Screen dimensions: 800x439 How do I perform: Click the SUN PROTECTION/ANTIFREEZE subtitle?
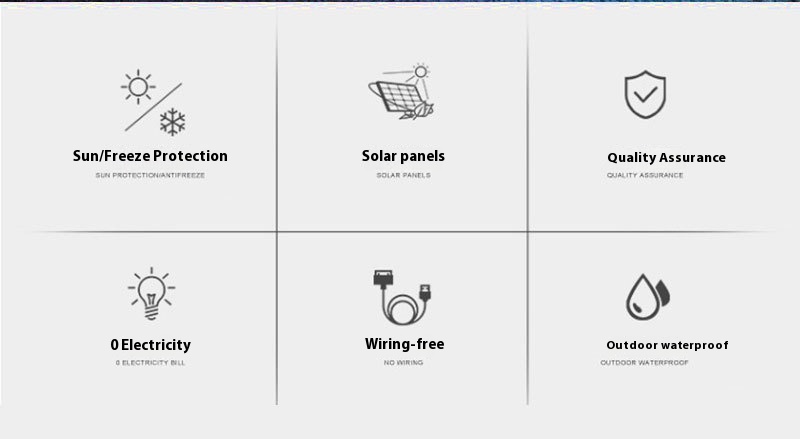click(x=150, y=175)
